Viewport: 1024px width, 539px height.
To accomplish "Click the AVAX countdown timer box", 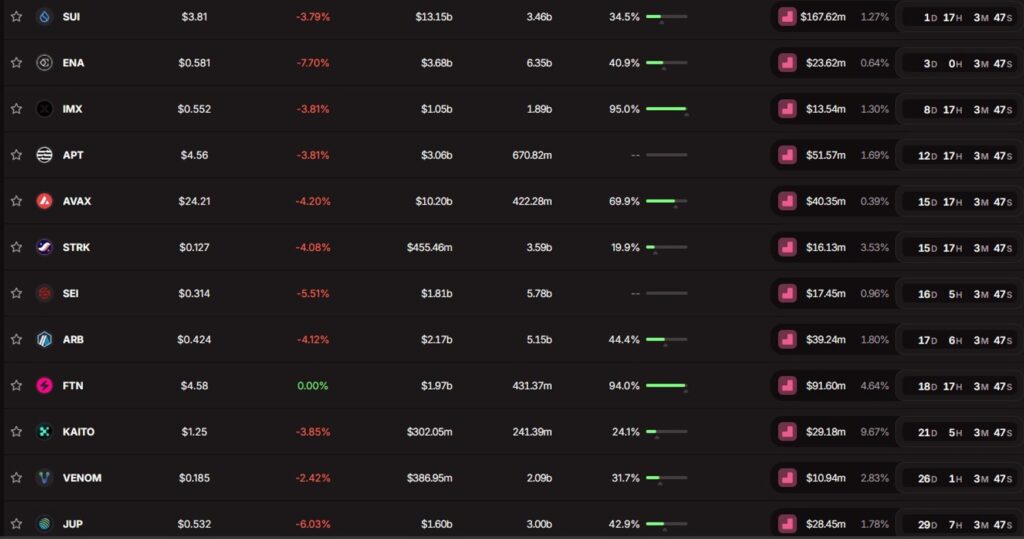I will pos(957,201).
